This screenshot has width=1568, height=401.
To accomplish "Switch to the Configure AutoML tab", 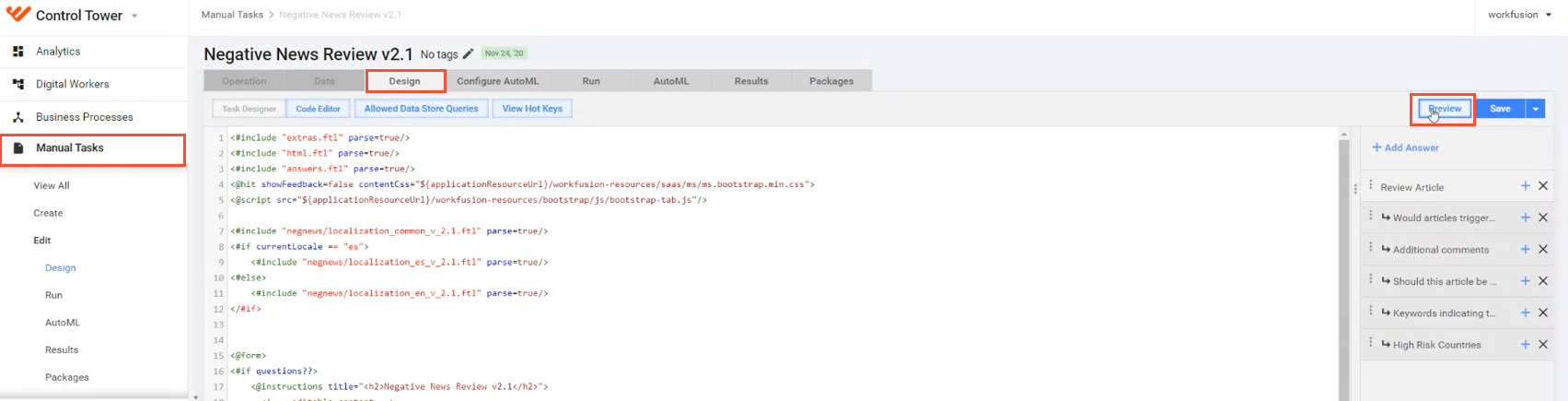I will [x=498, y=81].
